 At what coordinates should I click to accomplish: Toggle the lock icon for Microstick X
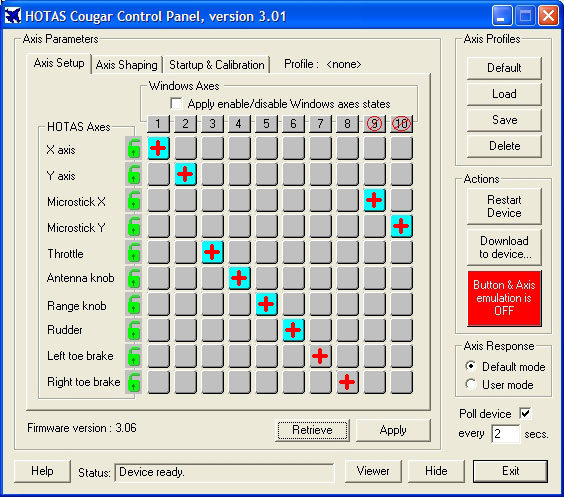click(x=133, y=200)
